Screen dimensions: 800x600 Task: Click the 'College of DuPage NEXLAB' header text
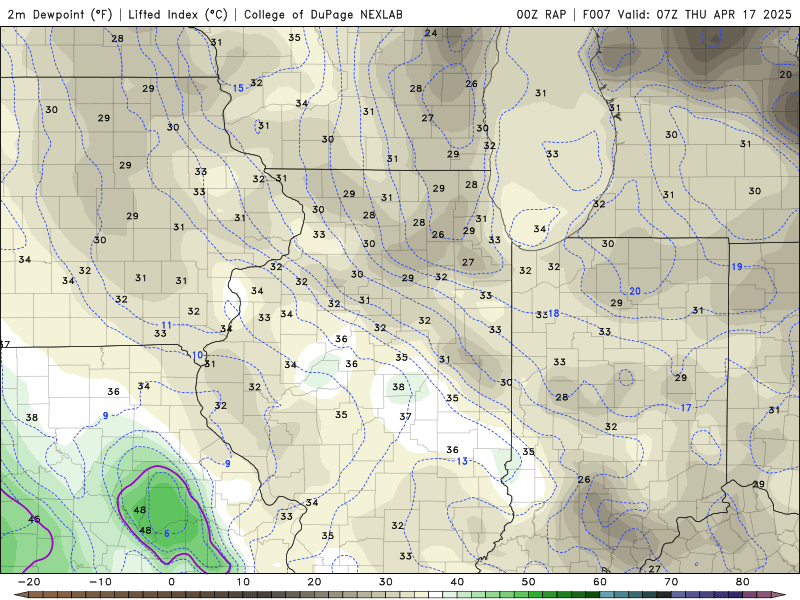point(323,14)
